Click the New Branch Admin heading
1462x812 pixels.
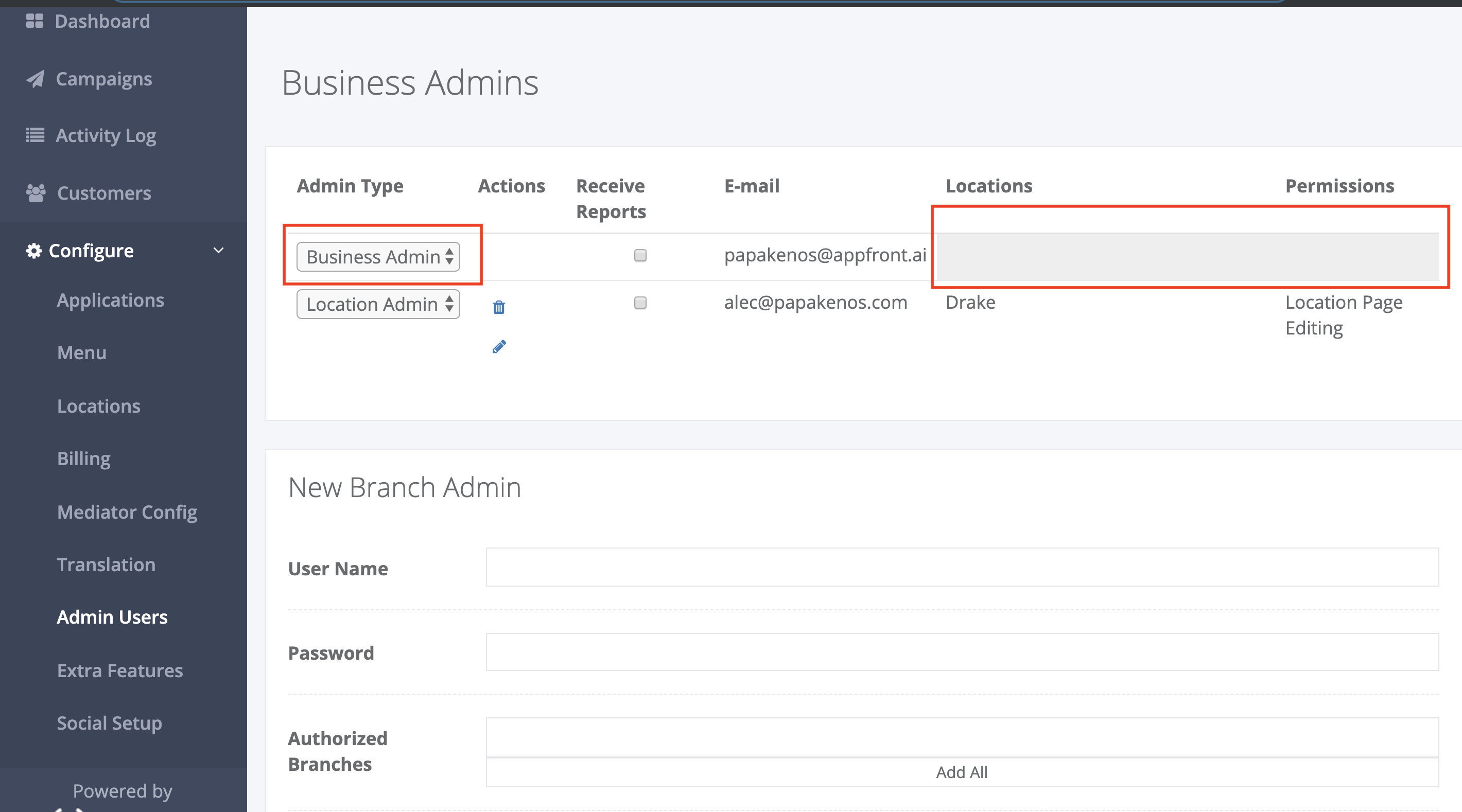tap(405, 487)
